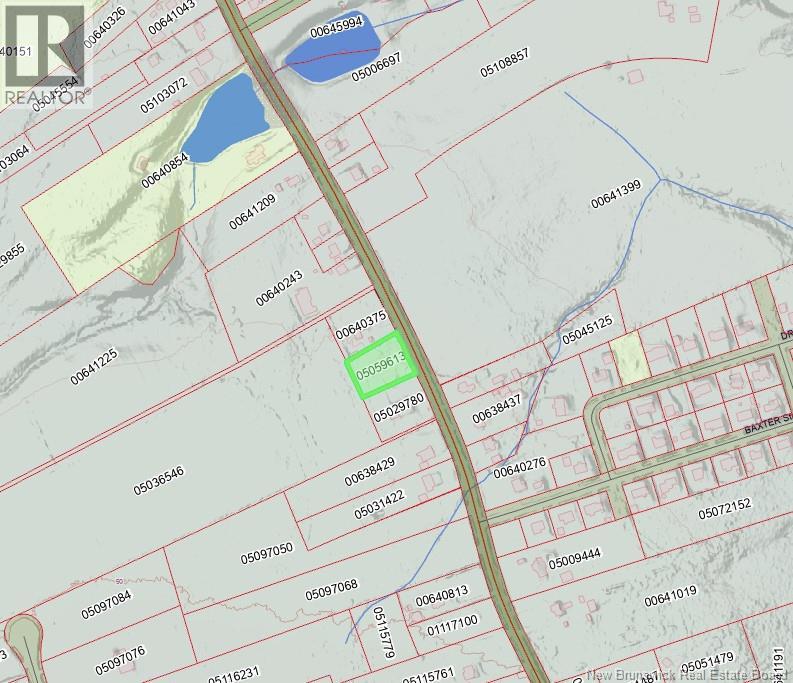Image resolution: width=793 pixels, height=683 pixels.
Task: Select the large pond near parcel 00640854
Action: [229, 117]
